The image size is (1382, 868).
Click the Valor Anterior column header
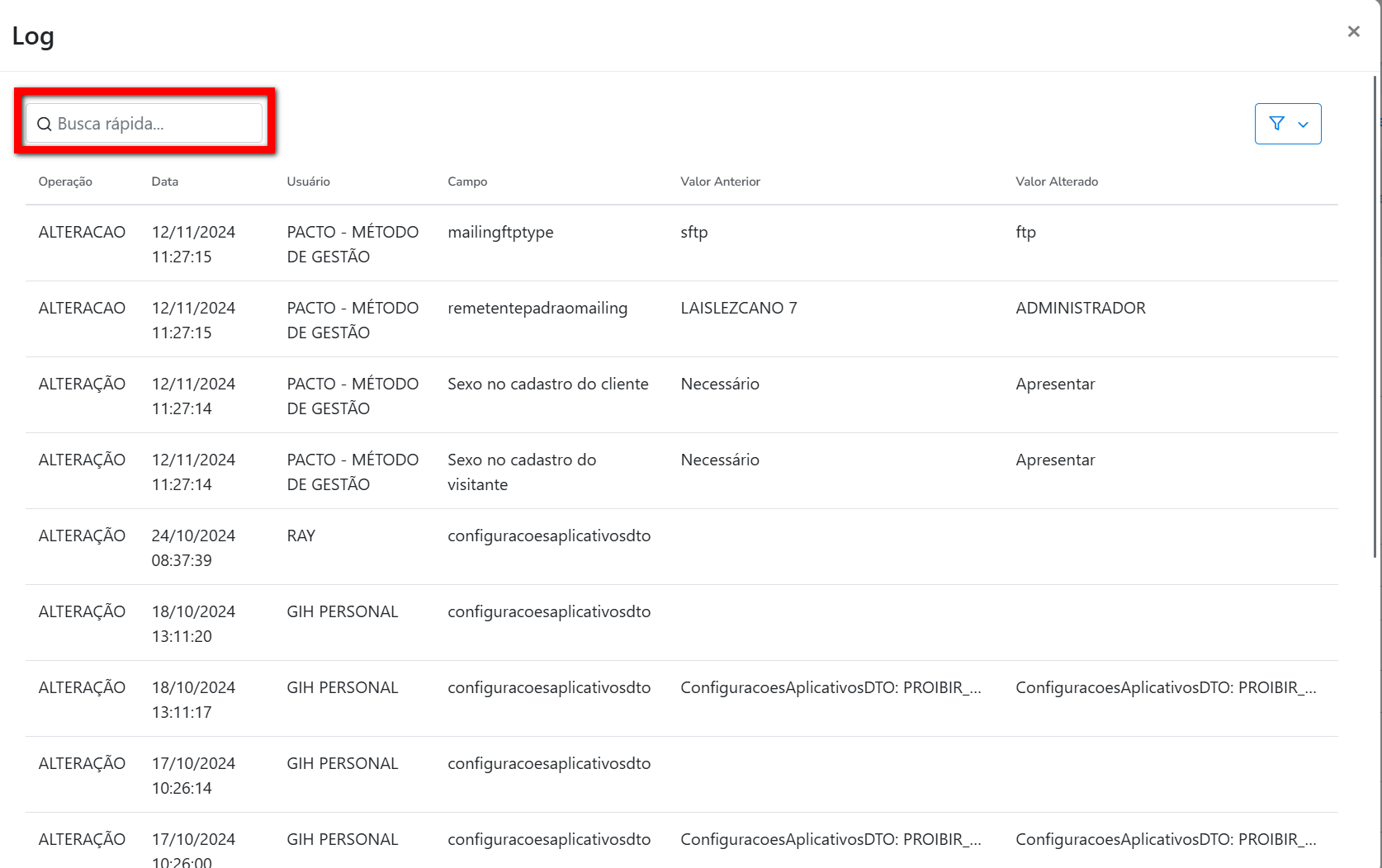point(720,182)
